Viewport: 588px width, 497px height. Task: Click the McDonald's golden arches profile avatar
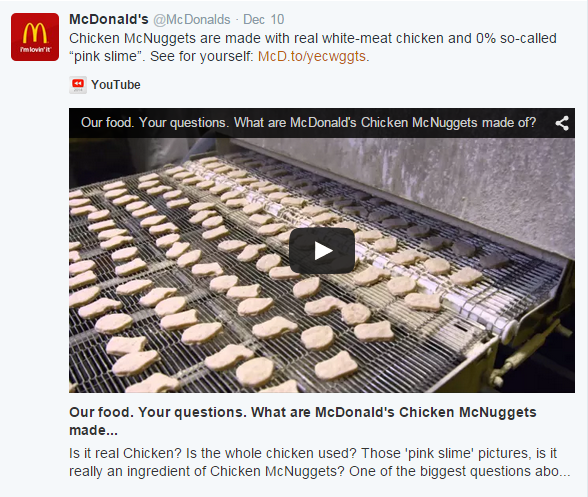35,37
